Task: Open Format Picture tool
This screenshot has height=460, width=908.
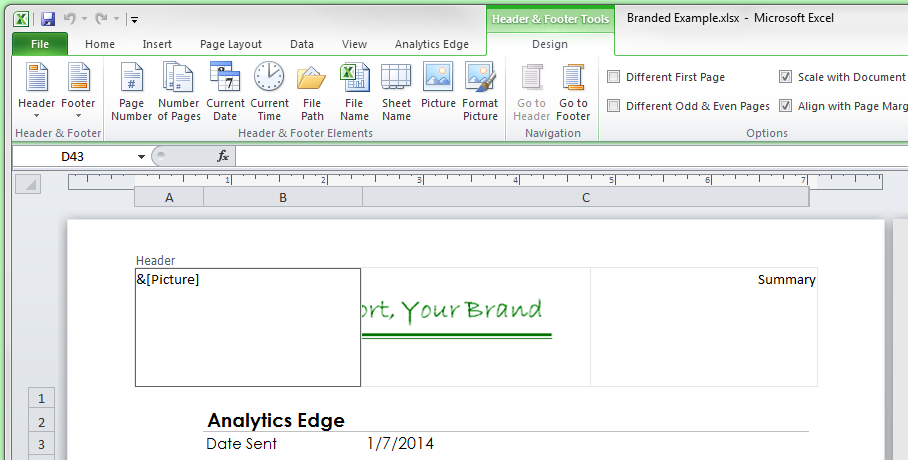Action: click(x=480, y=91)
